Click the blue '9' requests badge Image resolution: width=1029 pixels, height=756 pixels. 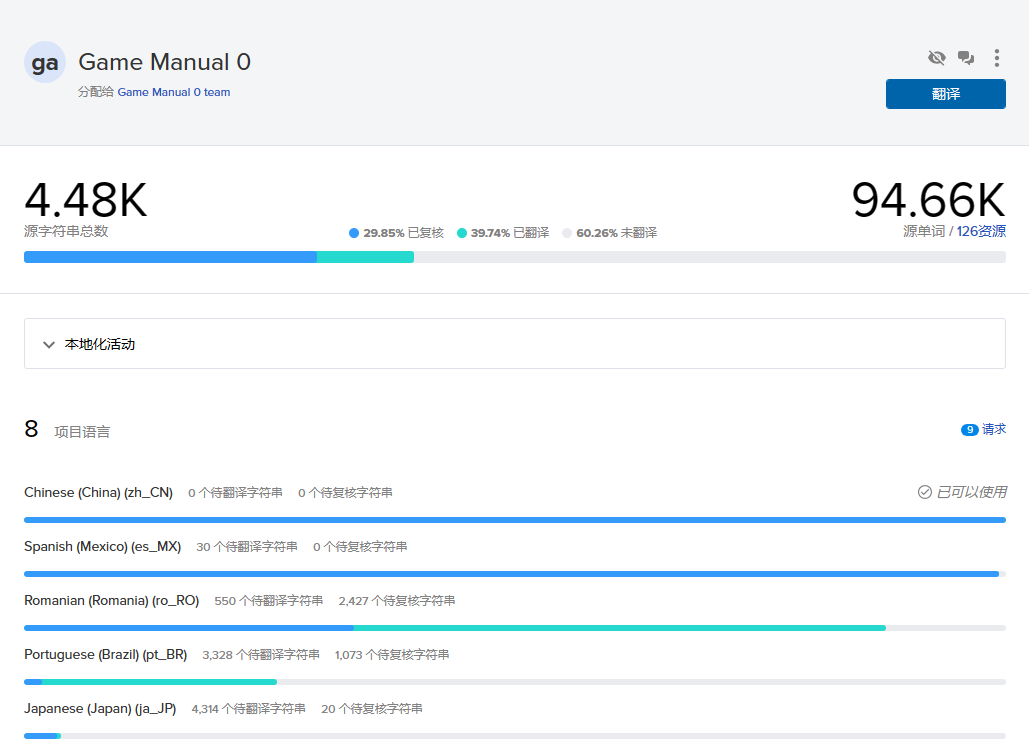tap(969, 430)
